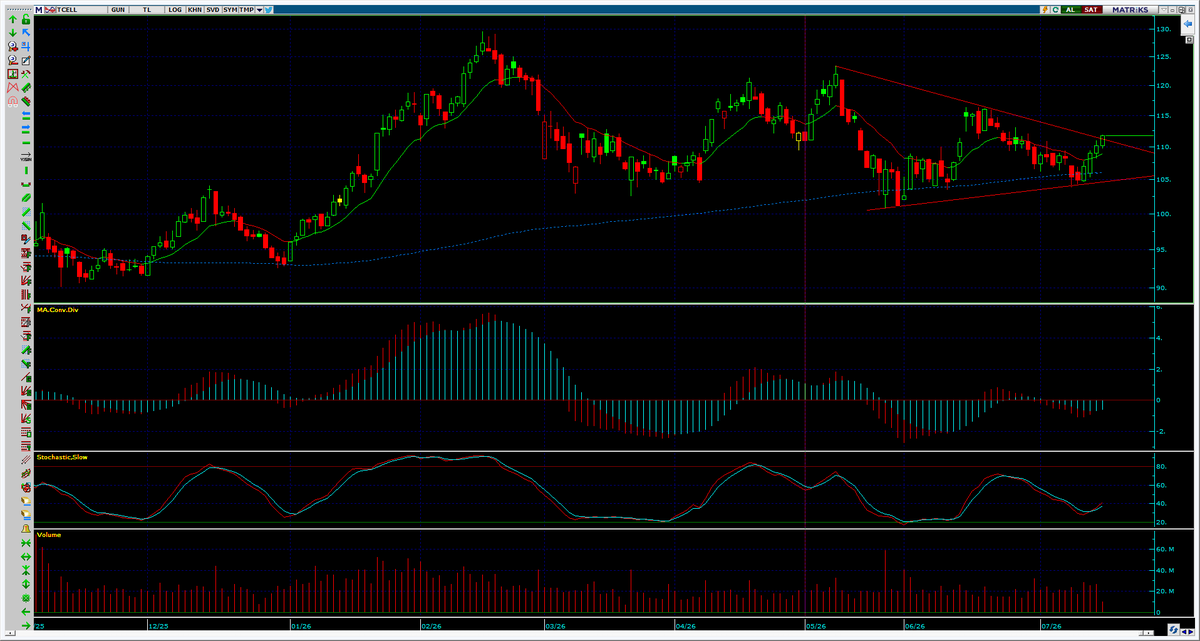Select the zoom out magnifier tool
The width and height of the screenshot is (1200, 641).
tap(13, 60)
